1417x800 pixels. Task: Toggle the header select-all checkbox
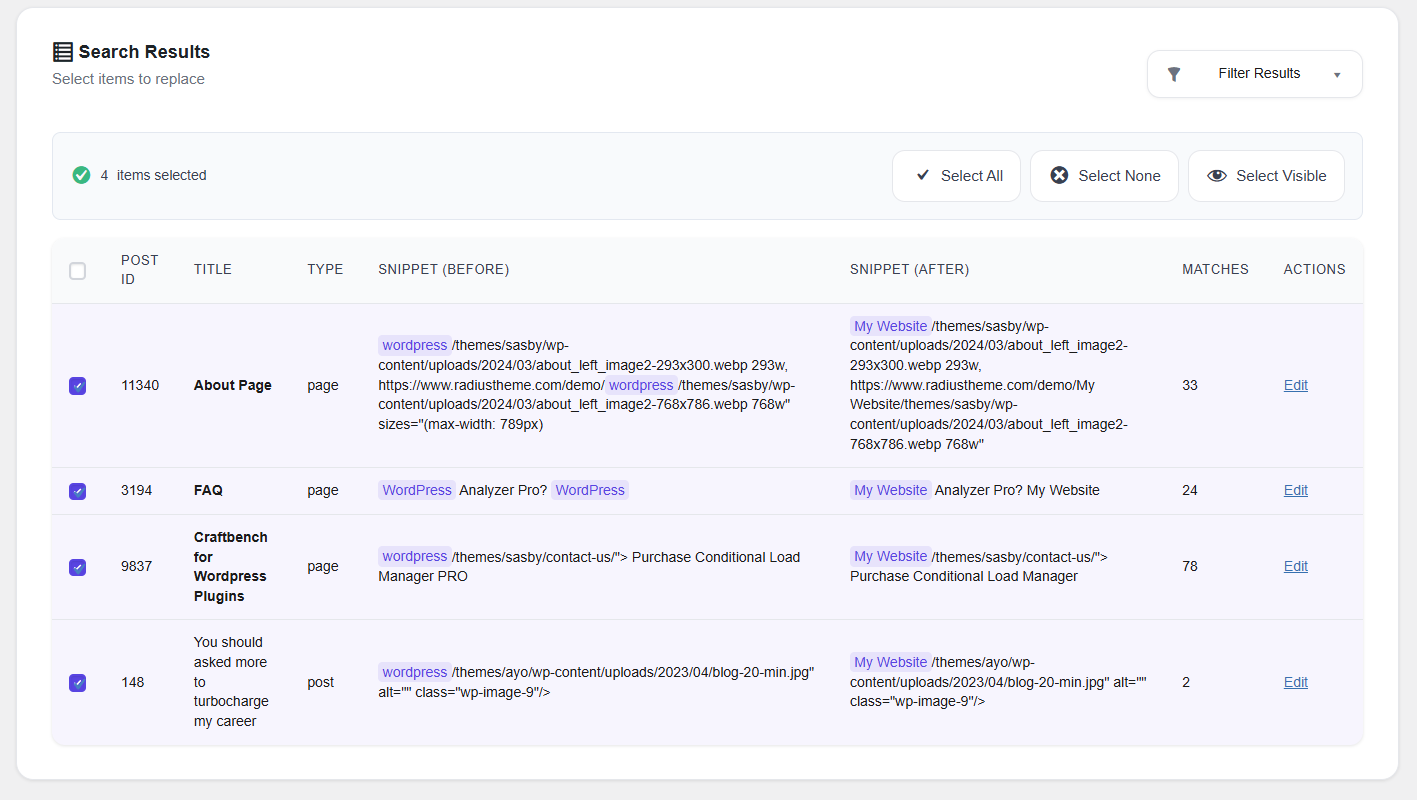coord(77,271)
